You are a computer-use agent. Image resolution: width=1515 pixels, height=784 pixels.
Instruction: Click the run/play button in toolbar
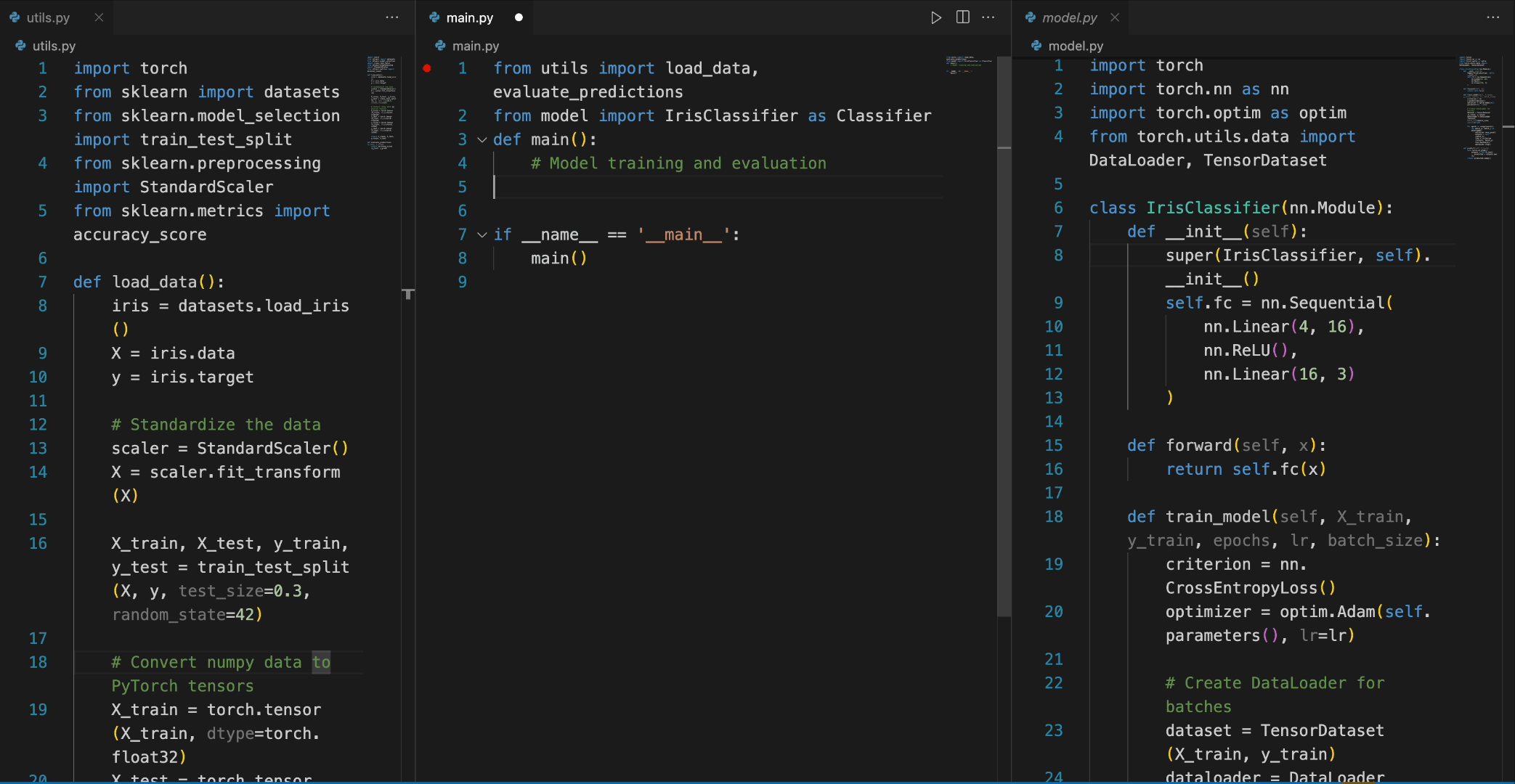tap(933, 17)
